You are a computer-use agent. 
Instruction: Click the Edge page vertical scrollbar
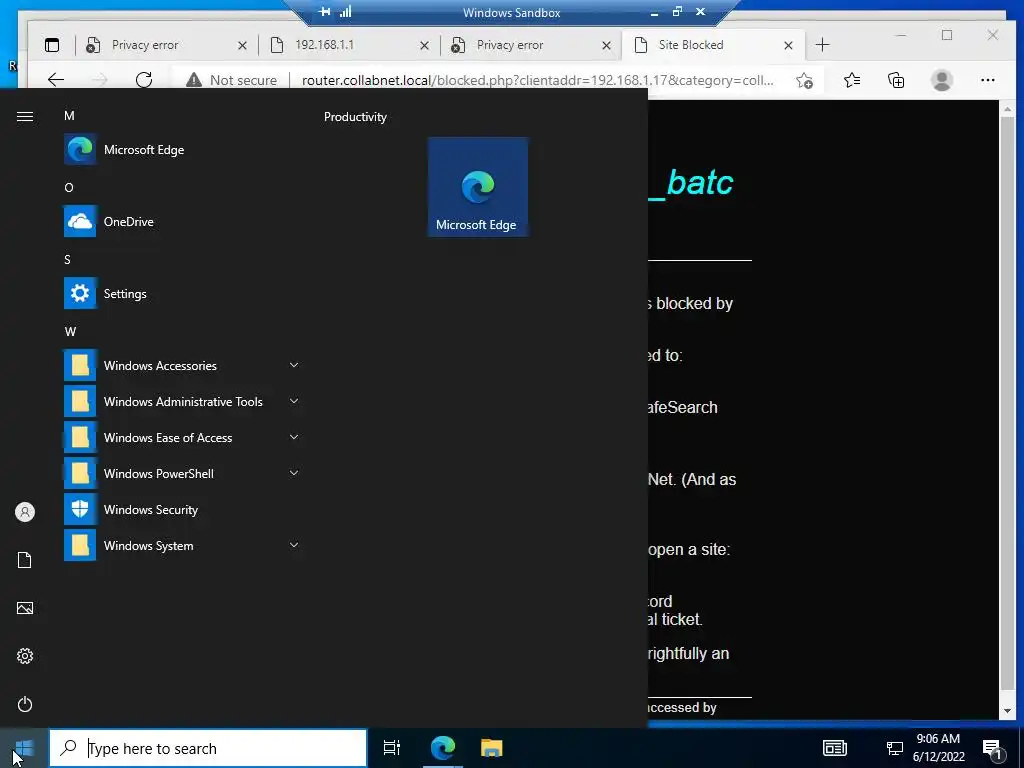tap(1007, 405)
